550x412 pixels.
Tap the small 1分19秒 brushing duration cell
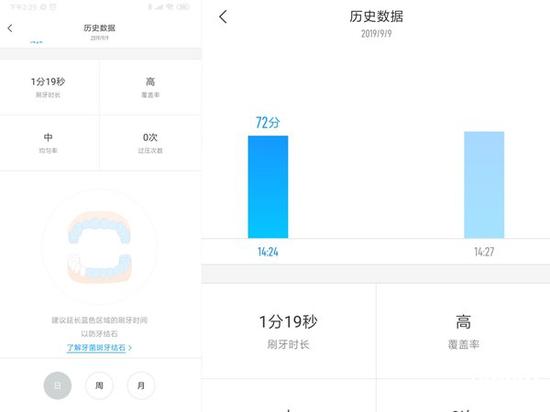pyautogui.click(x=48, y=87)
